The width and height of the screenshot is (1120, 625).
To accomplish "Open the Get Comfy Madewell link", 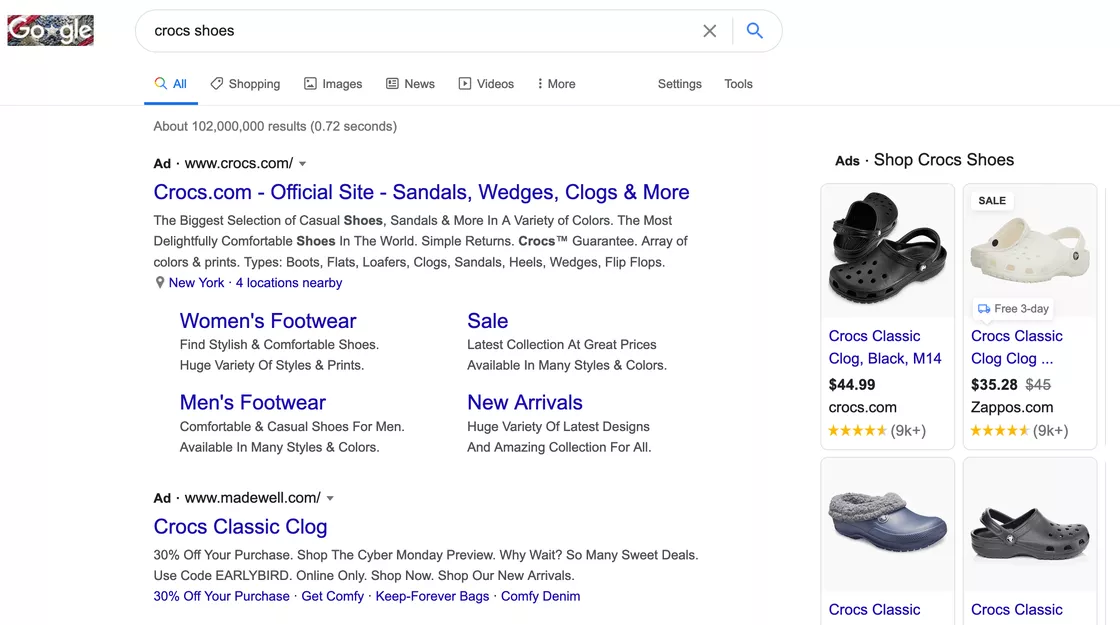I will pyautogui.click(x=332, y=596).
